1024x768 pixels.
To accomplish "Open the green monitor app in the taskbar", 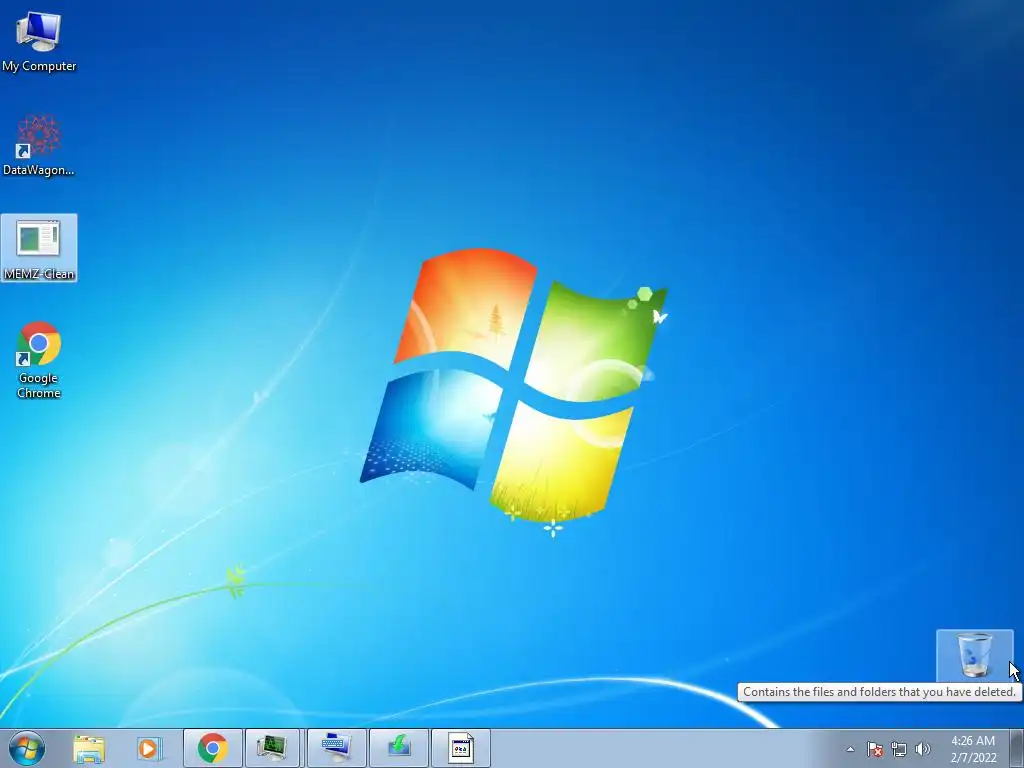I will (x=272, y=748).
